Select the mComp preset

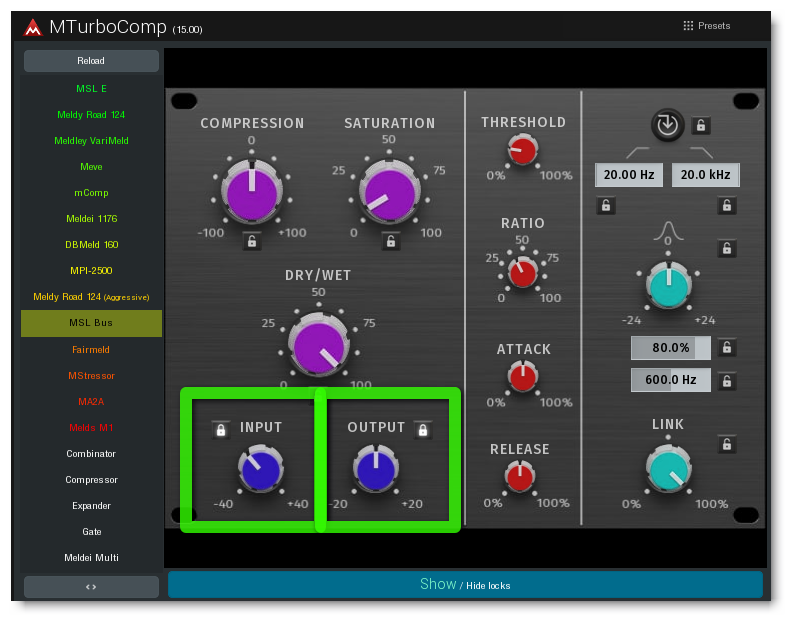[x=91, y=192]
